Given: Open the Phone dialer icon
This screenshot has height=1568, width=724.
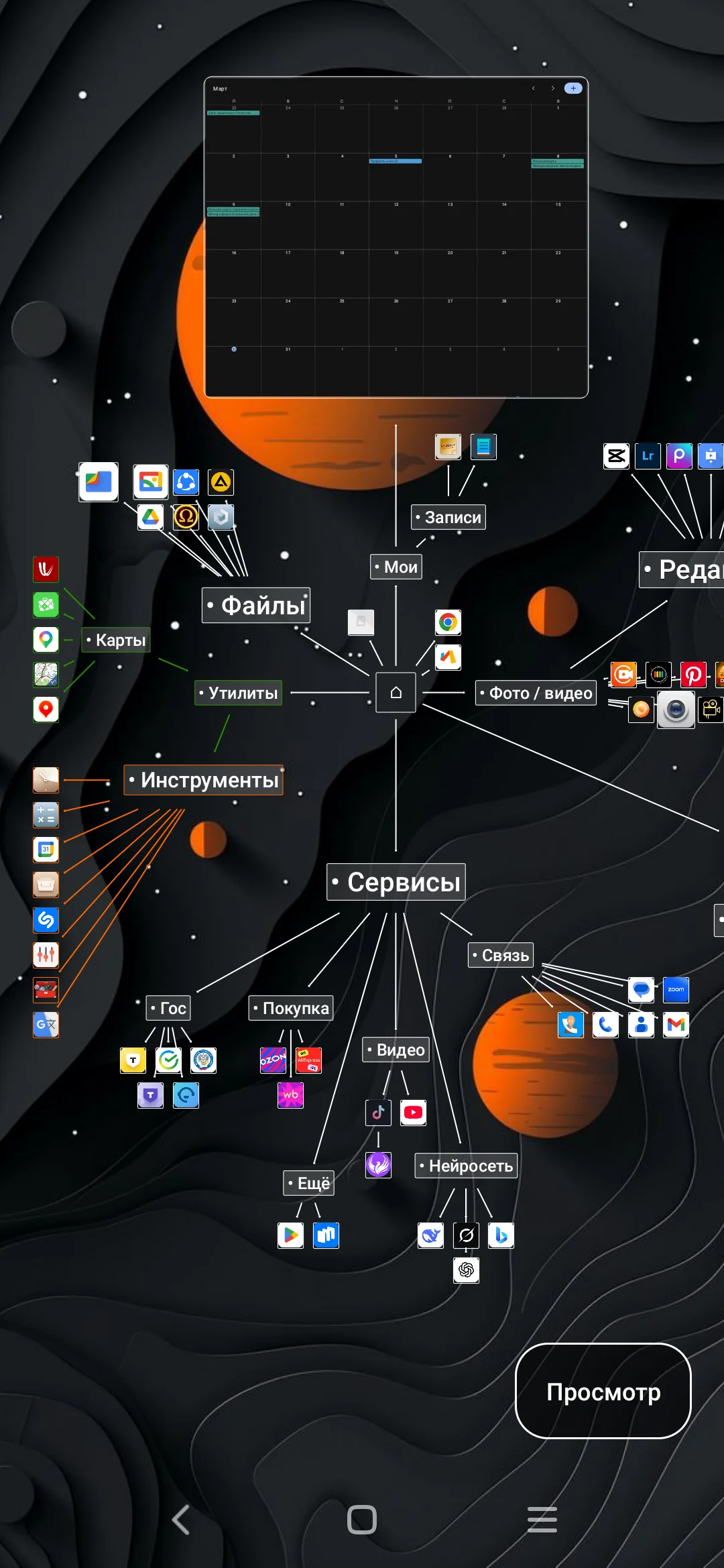Looking at the screenshot, I should pyautogui.click(x=605, y=1025).
